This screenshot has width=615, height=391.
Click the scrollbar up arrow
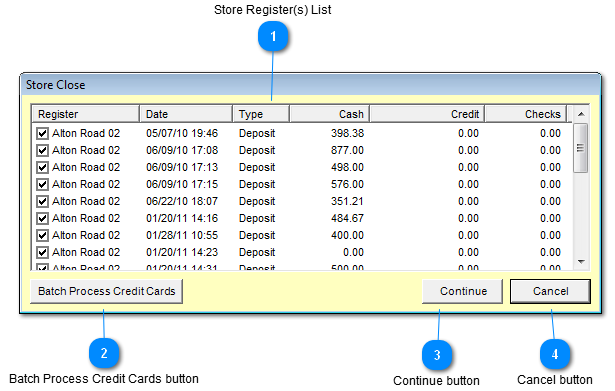pos(581,114)
